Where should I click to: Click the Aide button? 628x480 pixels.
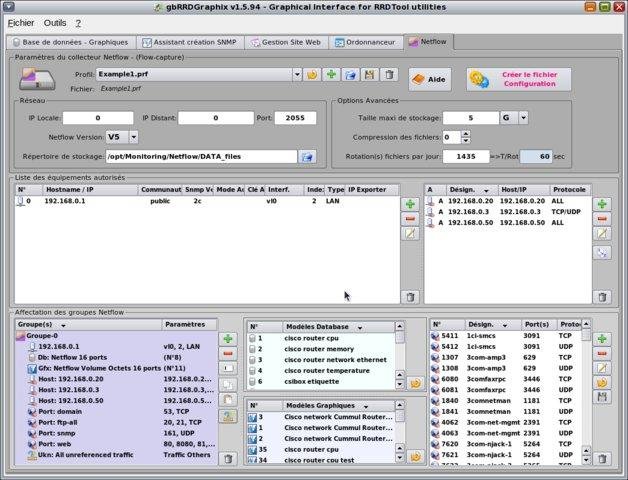(430, 79)
